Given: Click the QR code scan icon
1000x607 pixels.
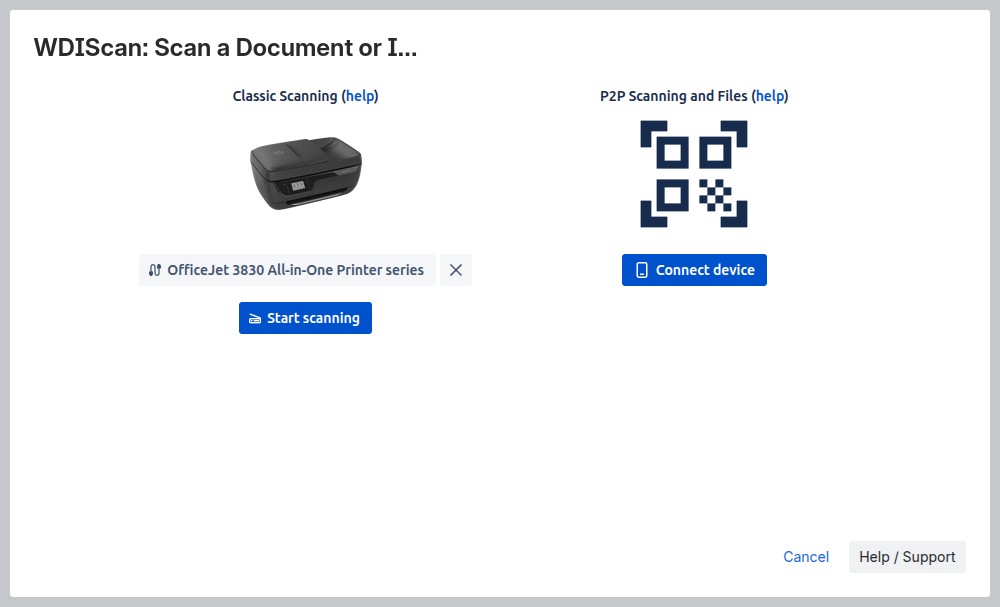Looking at the screenshot, I should 694,173.
